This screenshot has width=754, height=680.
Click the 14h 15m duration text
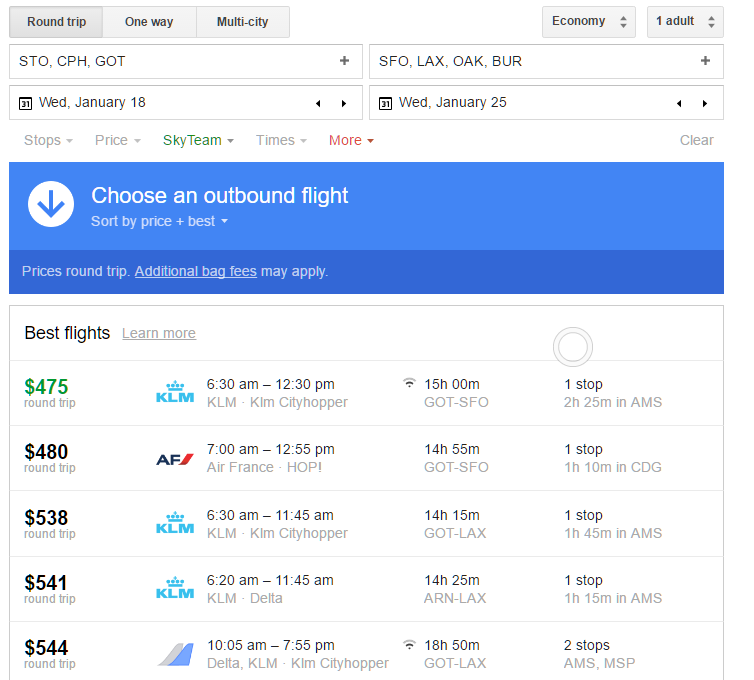pos(452,515)
